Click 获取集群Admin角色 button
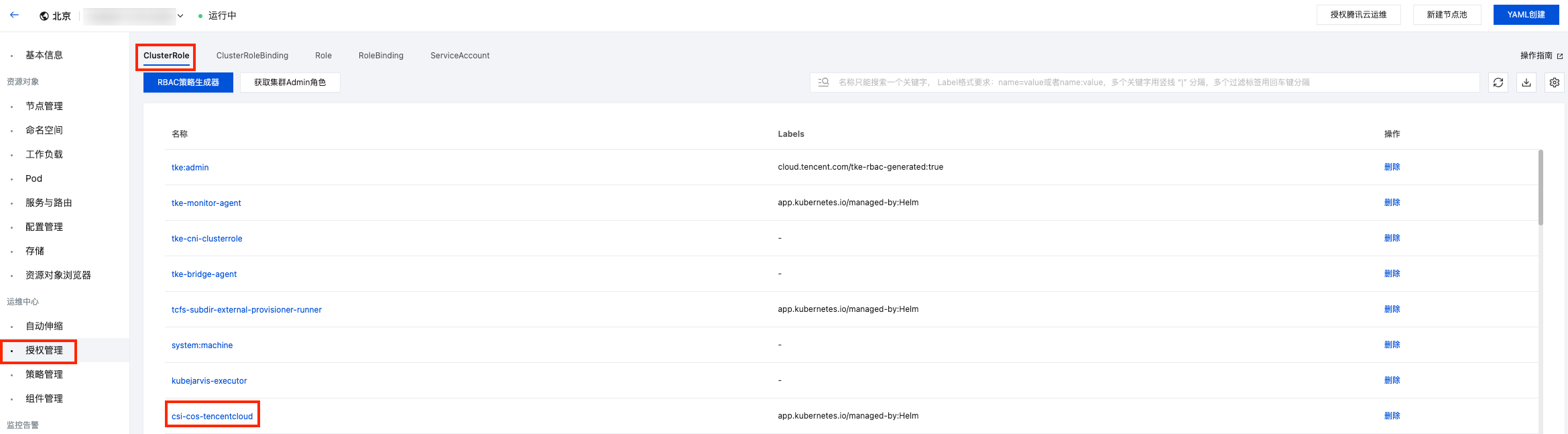This screenshot has width=1568, height=434. click(290, 83)
